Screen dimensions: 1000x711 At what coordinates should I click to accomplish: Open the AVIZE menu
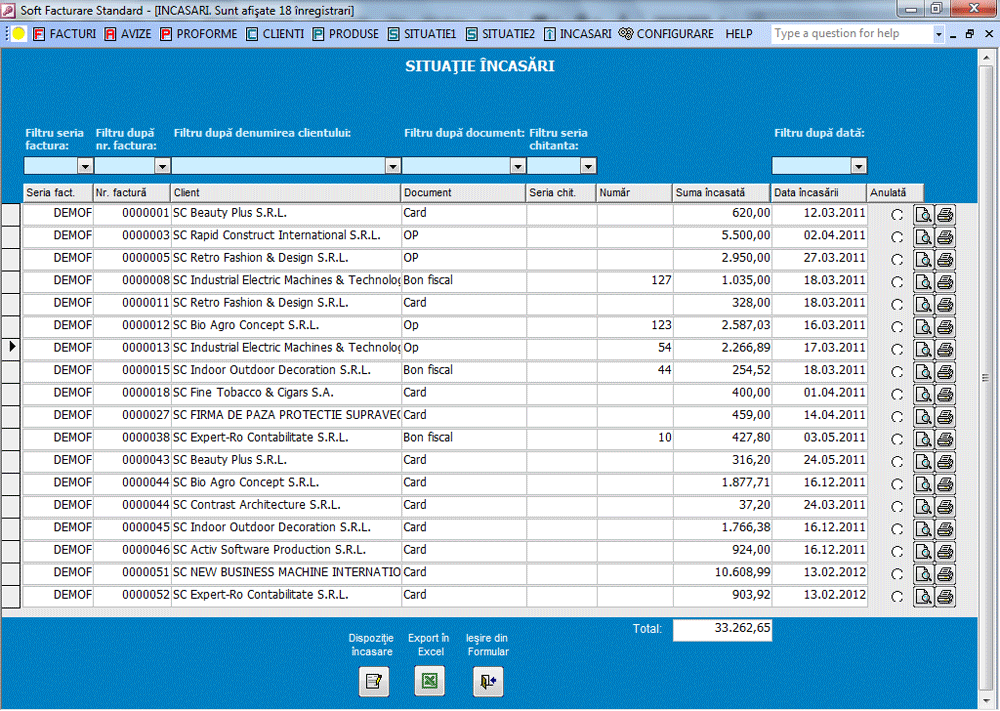(129, 34)
